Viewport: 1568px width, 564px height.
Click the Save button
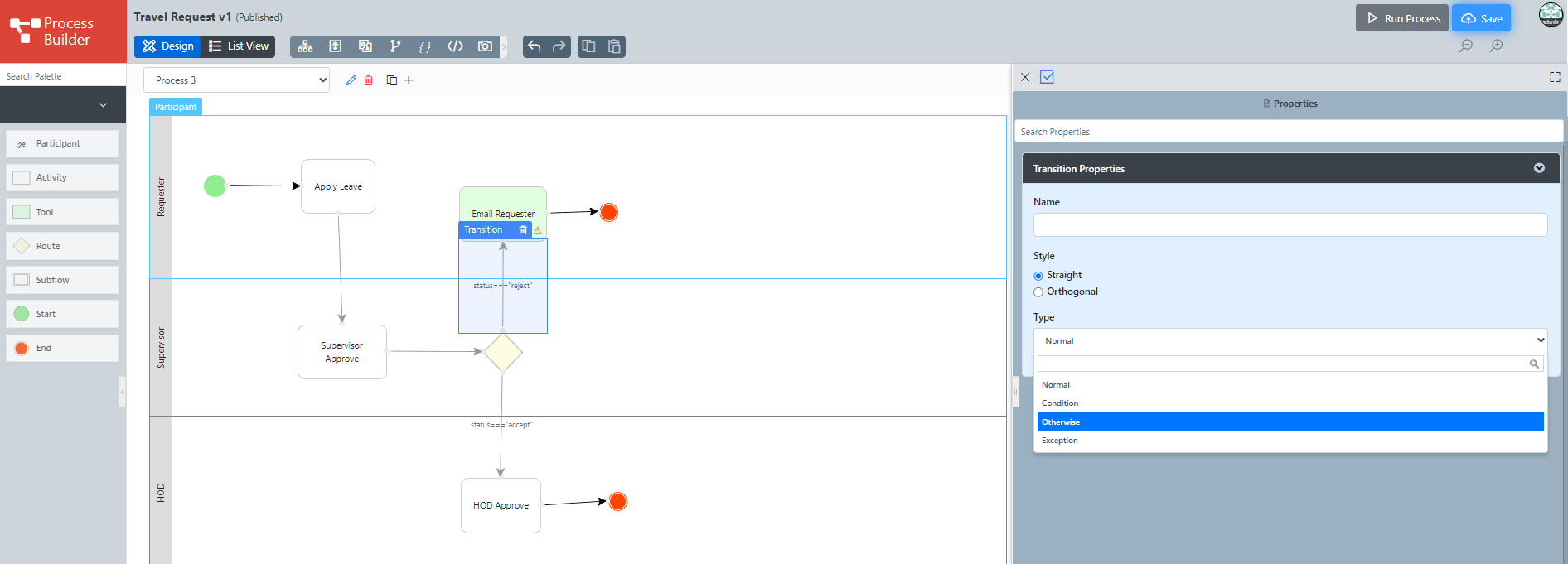coord(1481,18)
